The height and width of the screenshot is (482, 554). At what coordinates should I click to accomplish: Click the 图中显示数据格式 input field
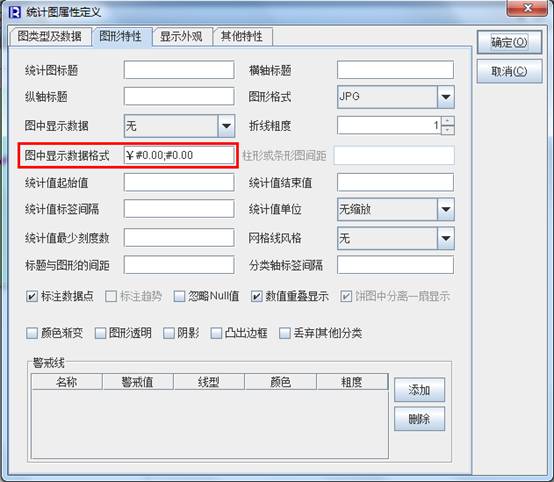(x=179, y=155)
